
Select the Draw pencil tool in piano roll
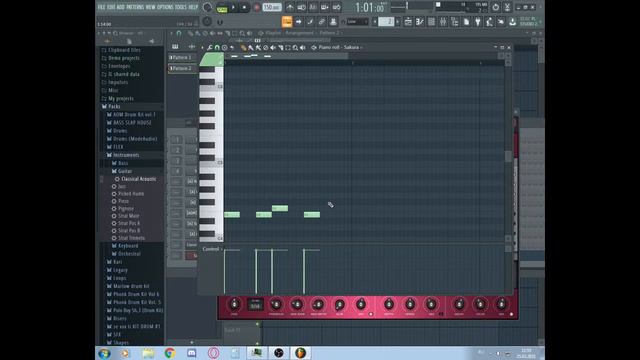pyautogui.click(x=243, y=48)
